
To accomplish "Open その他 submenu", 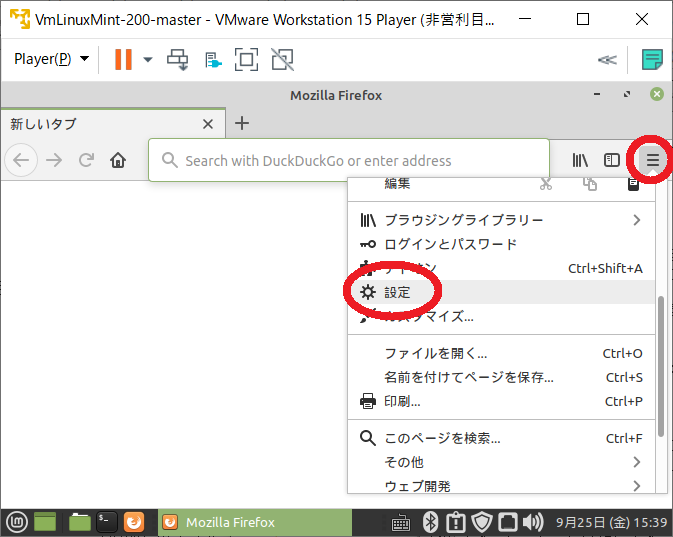I will (x=501, y=462).
